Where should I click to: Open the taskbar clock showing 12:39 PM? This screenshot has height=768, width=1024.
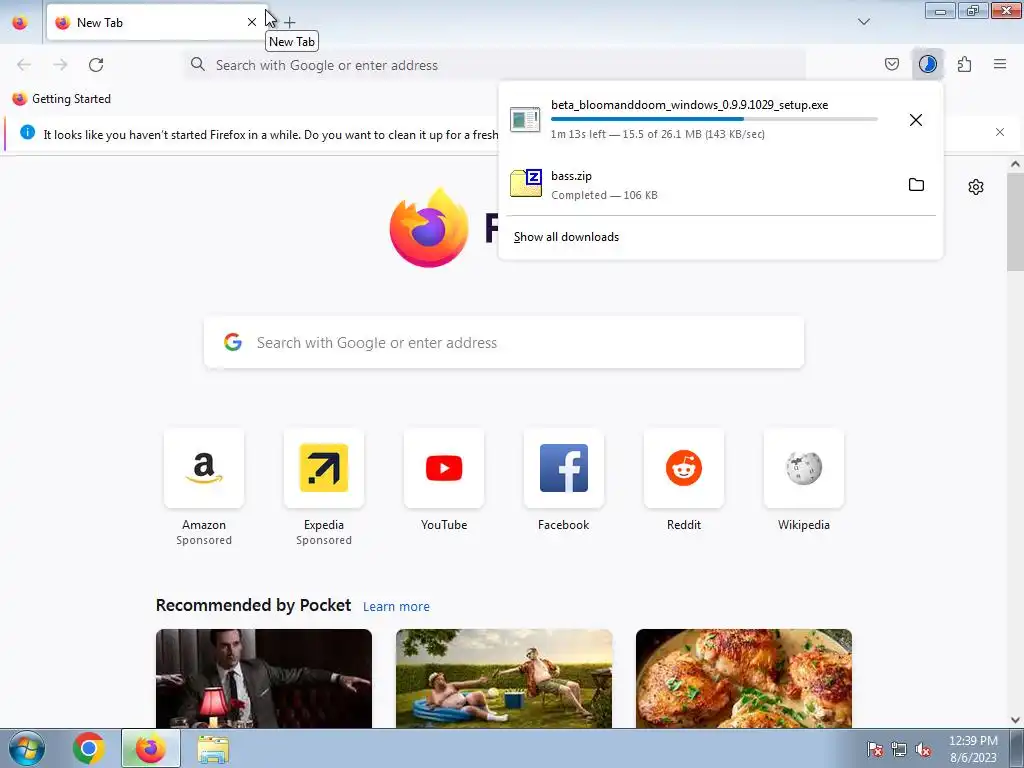tap(973, 748)
